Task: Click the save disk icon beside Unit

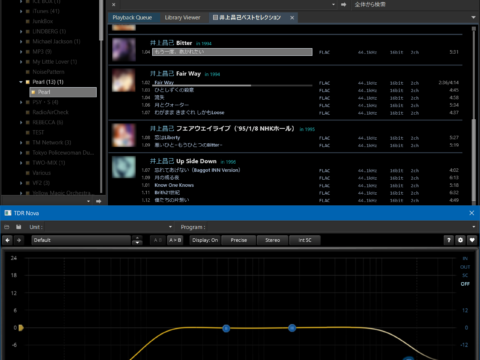Action: pyautogui.click(x=19, y=227)
